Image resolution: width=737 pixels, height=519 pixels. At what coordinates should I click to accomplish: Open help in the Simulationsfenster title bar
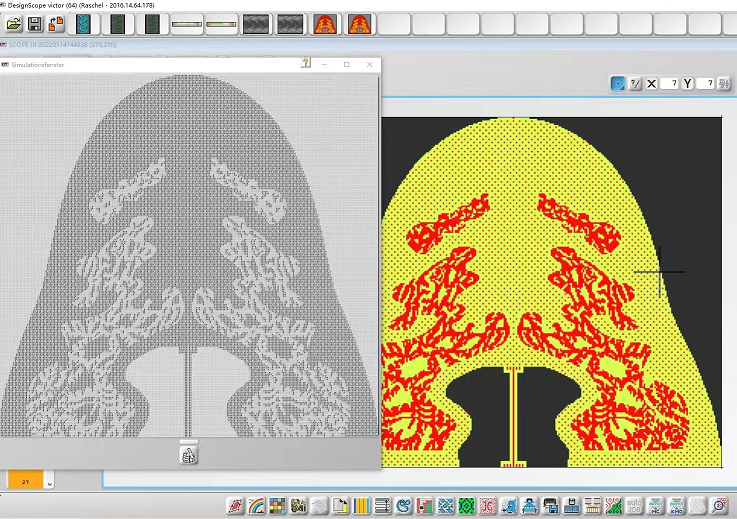click(x=306, y=63)
